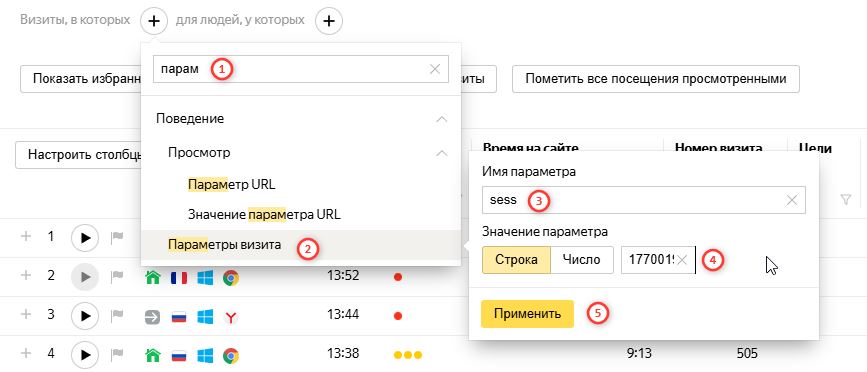Viewport: 867px width, 372px height.
Task: Sort by Номер визита column
Action: click(x=718, y=147)
